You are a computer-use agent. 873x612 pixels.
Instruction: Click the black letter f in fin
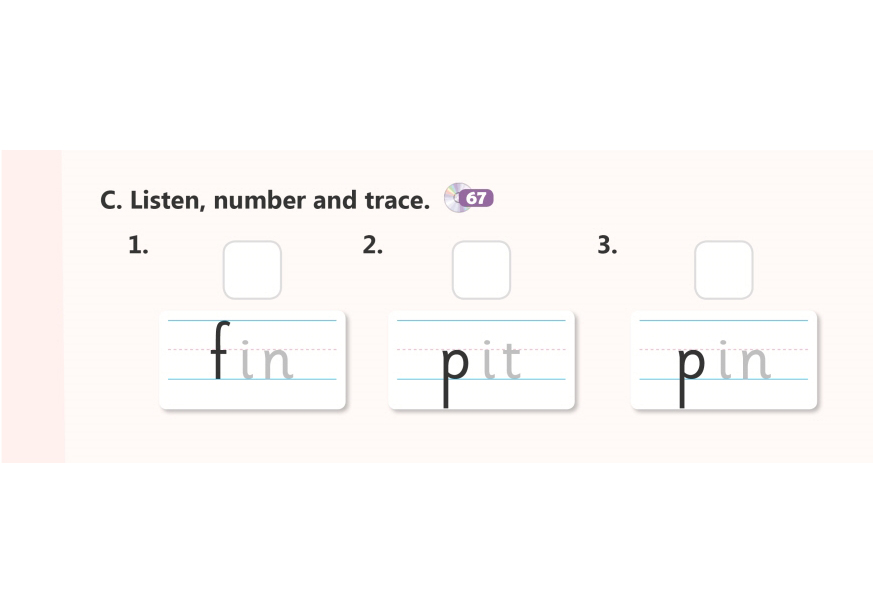click(x=220, y=352)
